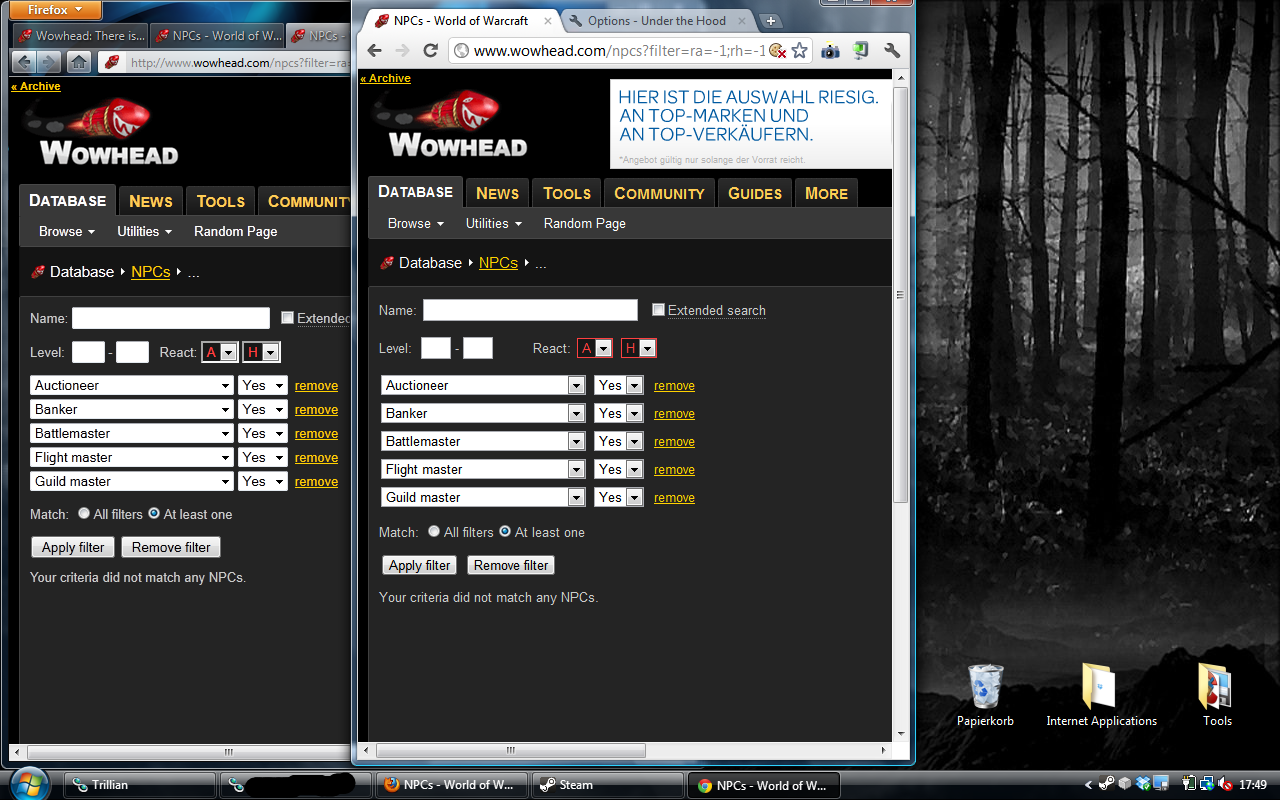The height and width of the screenshot is (800, 1280).
Task: Tick Extended search checkbox in Chrome window
Action: click(658, 310)
